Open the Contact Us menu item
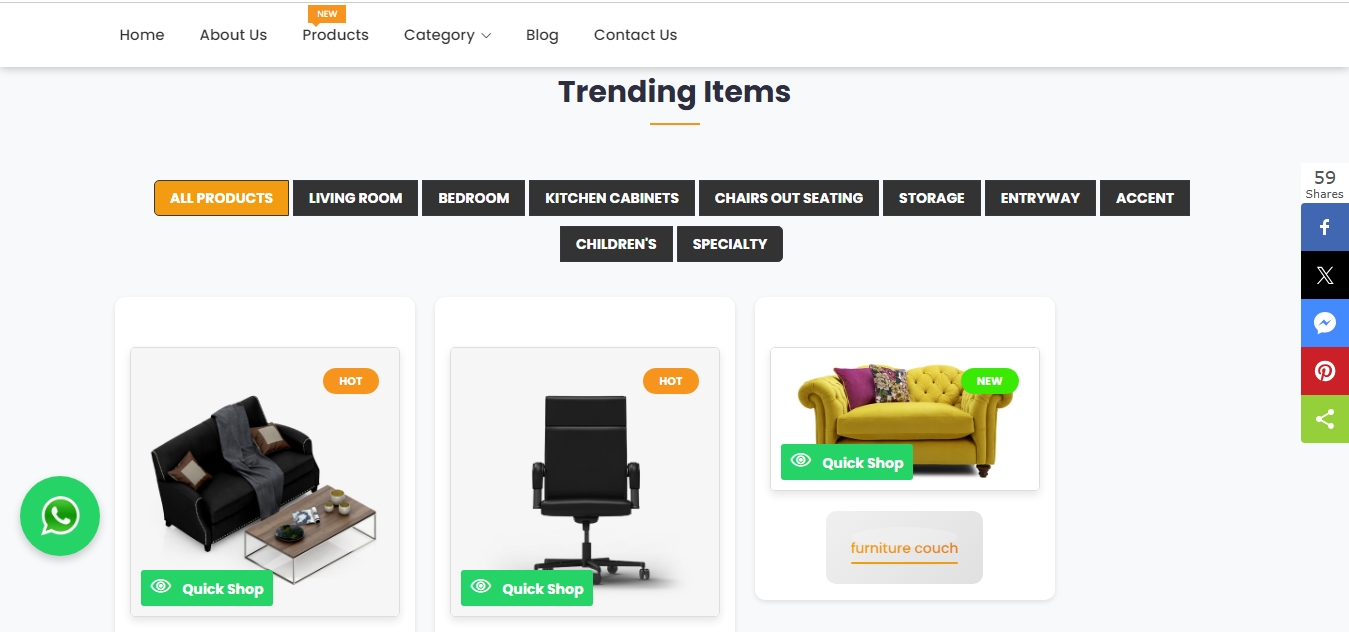Image resolution: width=1349 pixels, height=632 pixels. 635,34
